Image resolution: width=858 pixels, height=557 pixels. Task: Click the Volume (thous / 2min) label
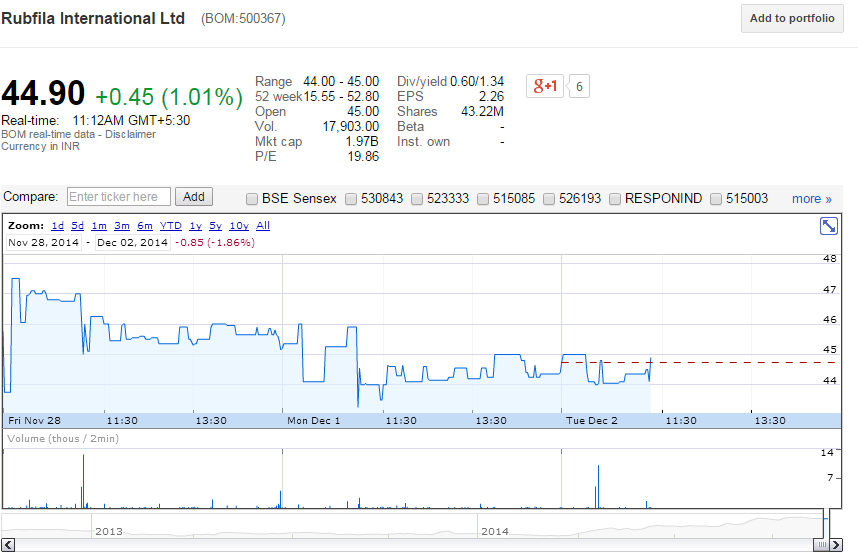pos(63,438)
